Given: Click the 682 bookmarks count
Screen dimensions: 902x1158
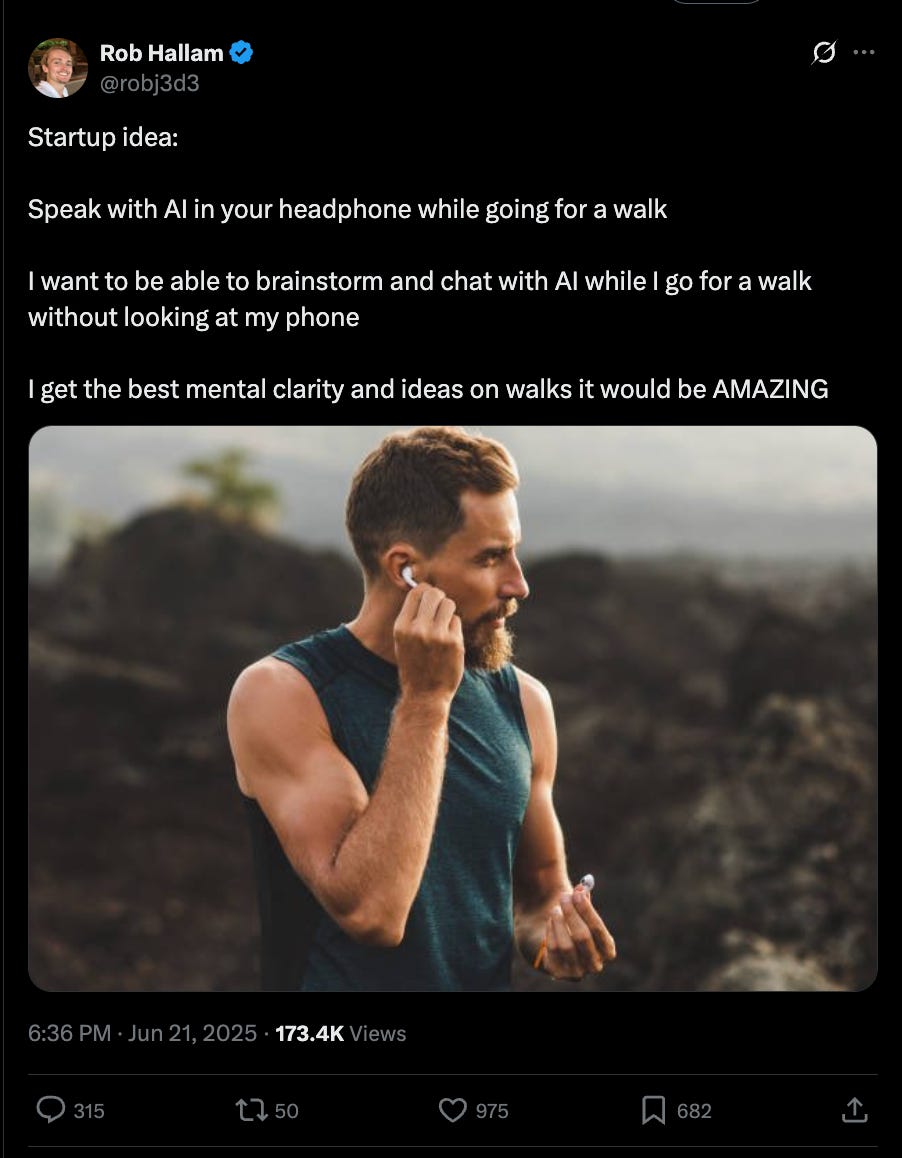Looking at the screenshot, I should click(694, 1111).
